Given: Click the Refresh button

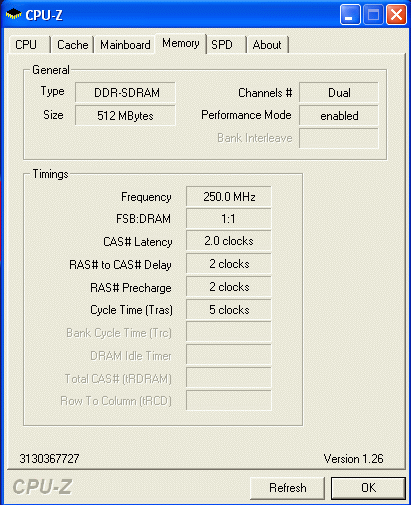Looking at the screenshot, I should click(287, 488).
